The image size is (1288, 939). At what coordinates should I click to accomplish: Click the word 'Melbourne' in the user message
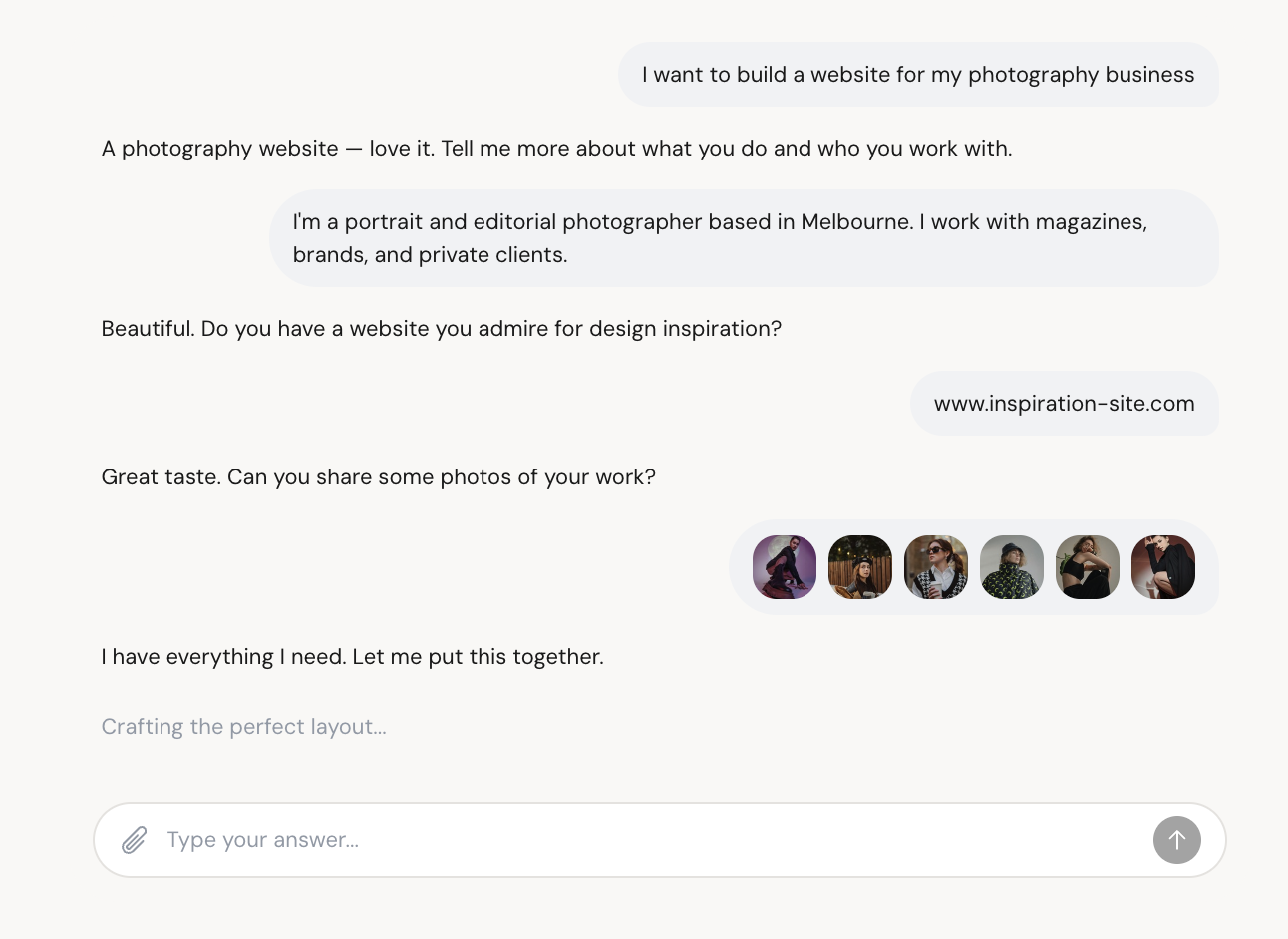[x=855, y=222]
